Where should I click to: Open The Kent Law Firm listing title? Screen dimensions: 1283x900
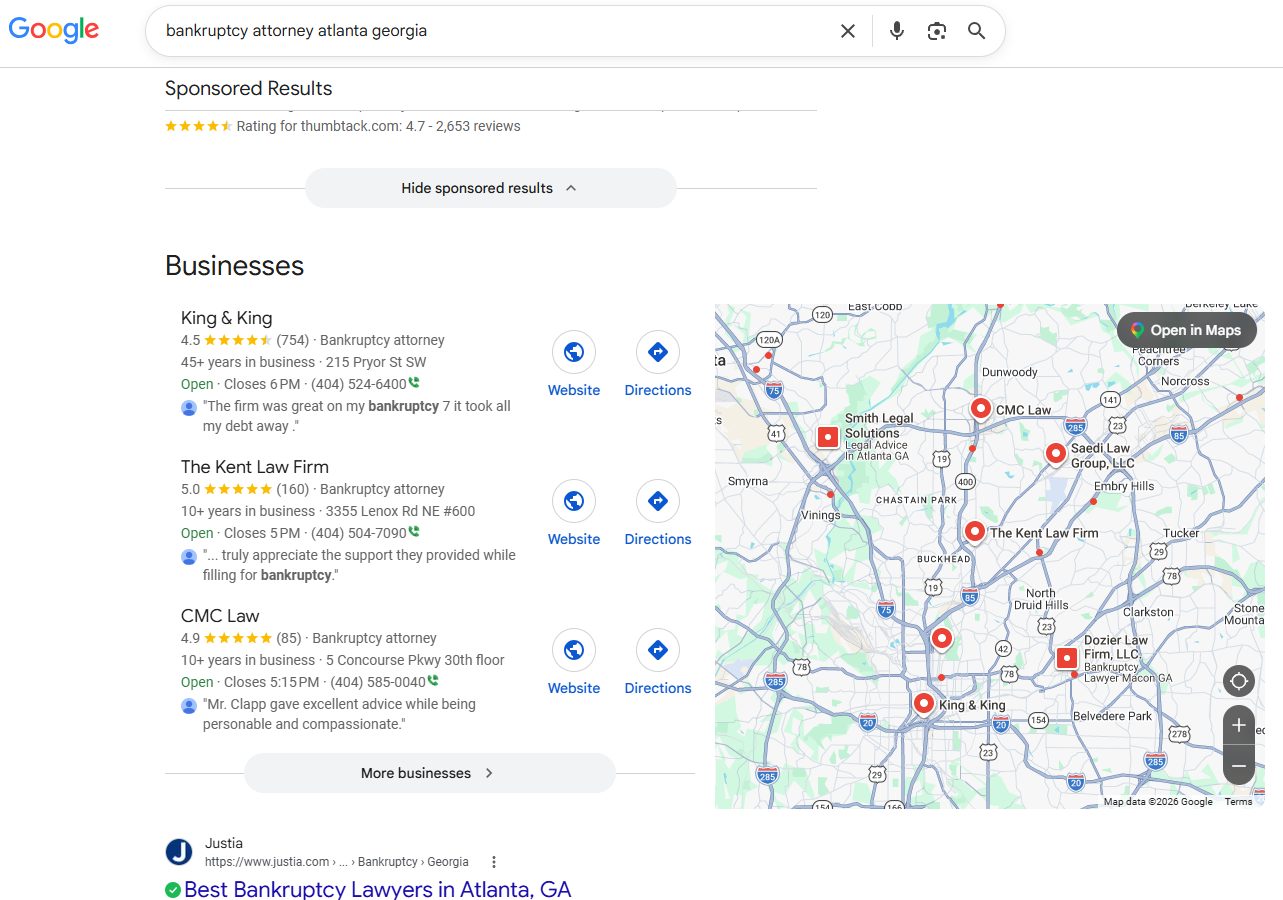point(254,467)
